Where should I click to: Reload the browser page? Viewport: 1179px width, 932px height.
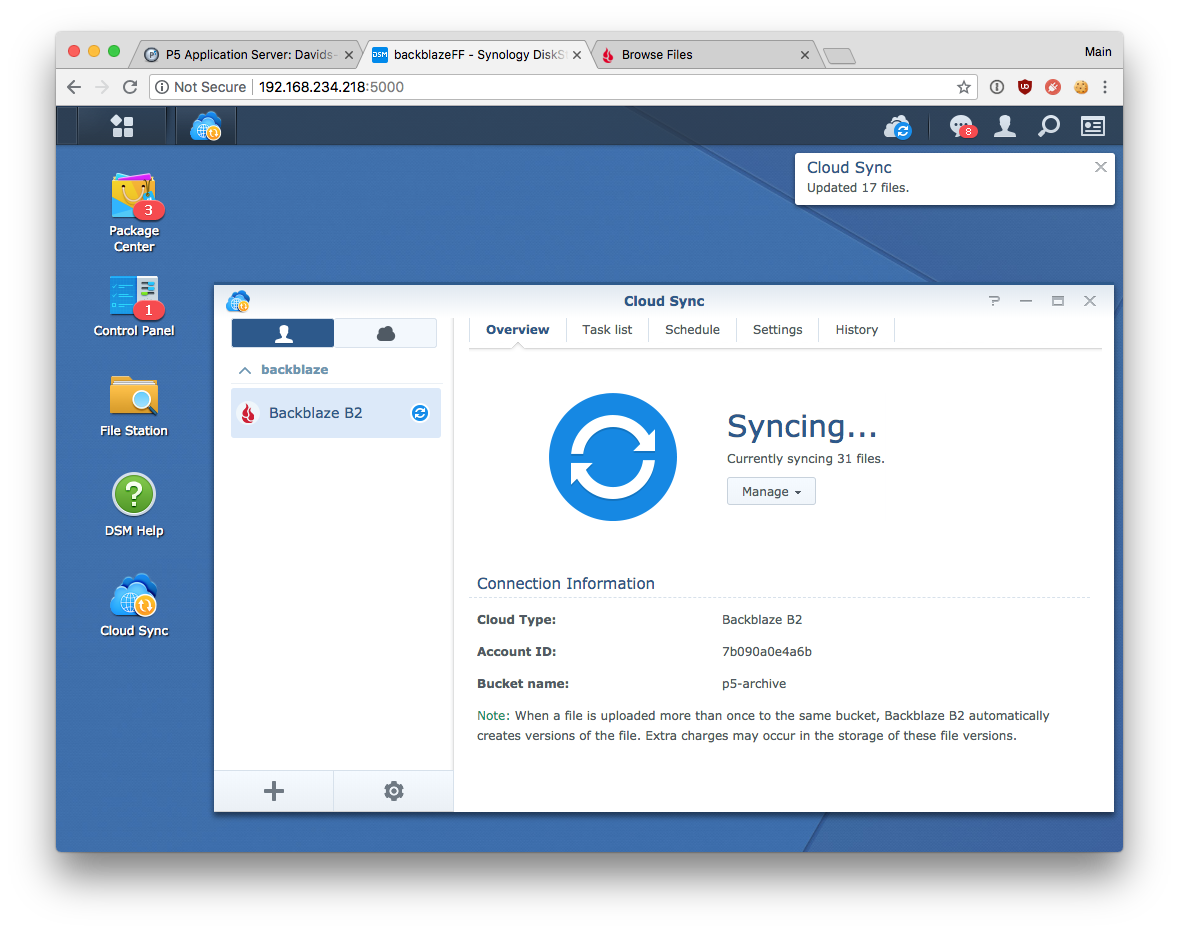[130, 87]
